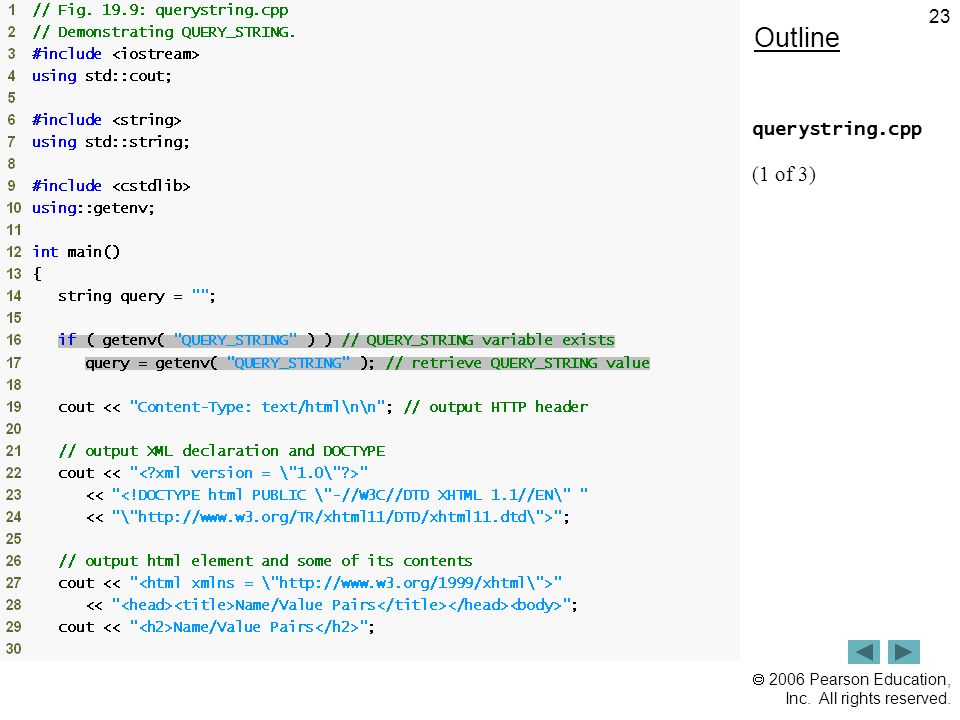Click the "// Demonstrating QUERY_STRING." comment

164,32
